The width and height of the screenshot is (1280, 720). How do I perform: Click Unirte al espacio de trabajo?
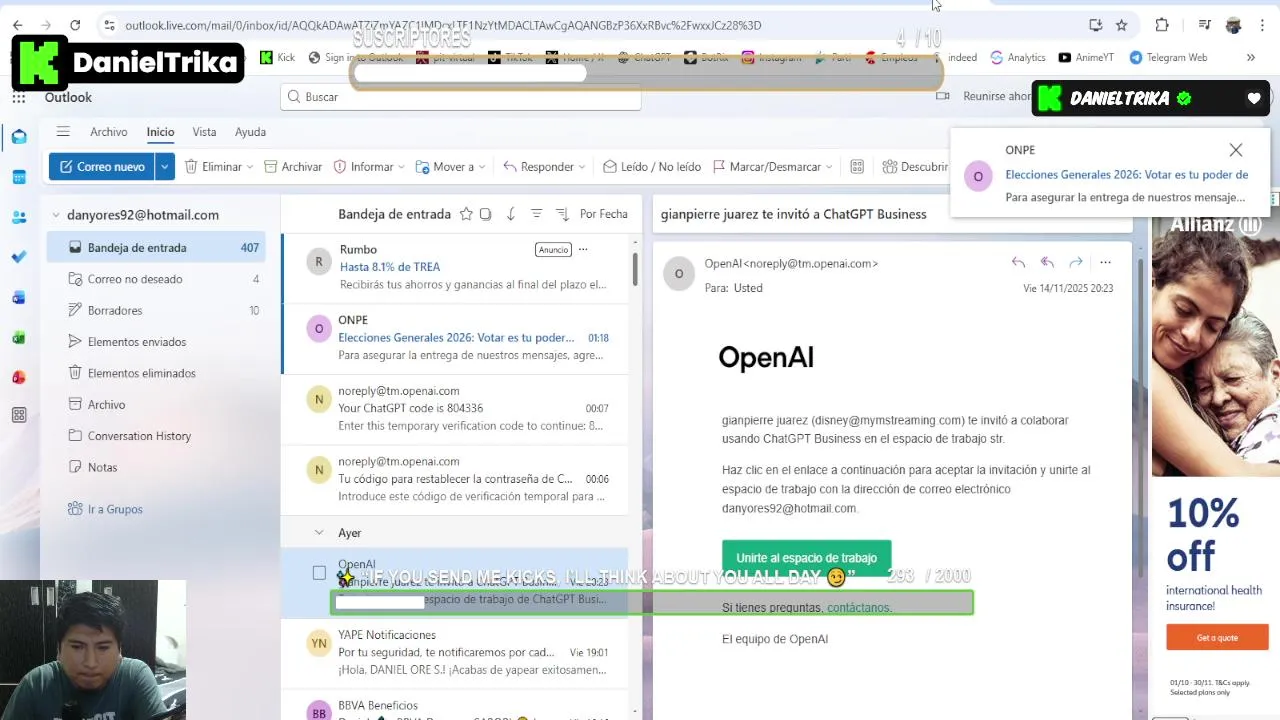[x=806, y=558]
